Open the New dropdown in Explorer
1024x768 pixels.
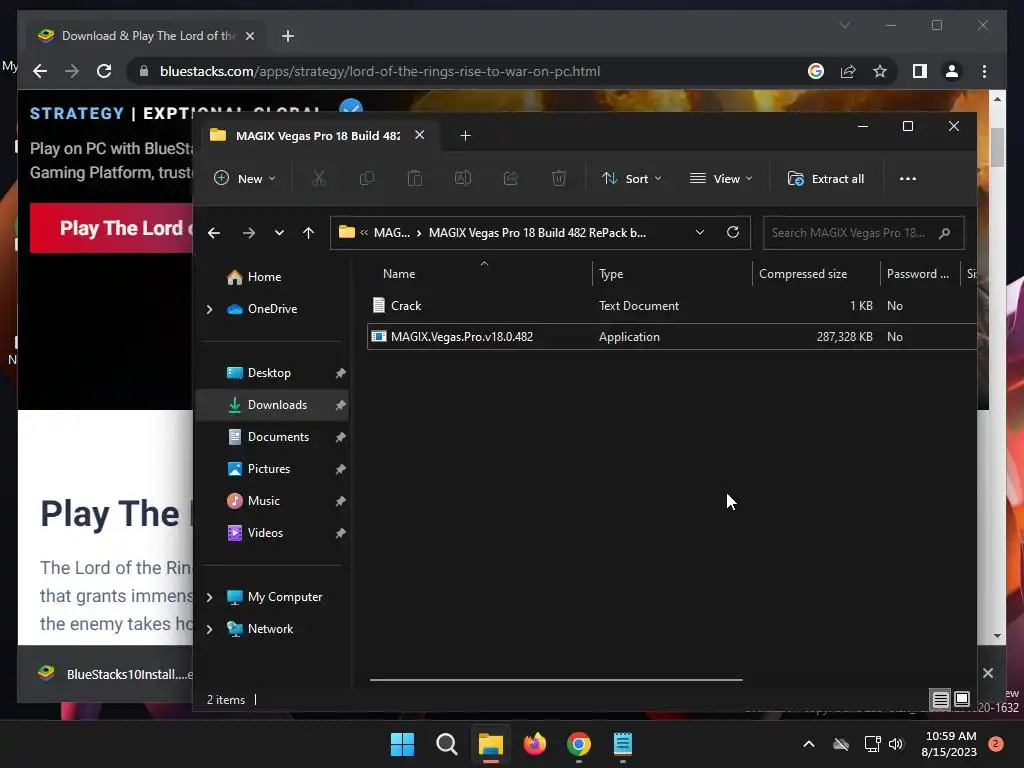tap(245, 178)
